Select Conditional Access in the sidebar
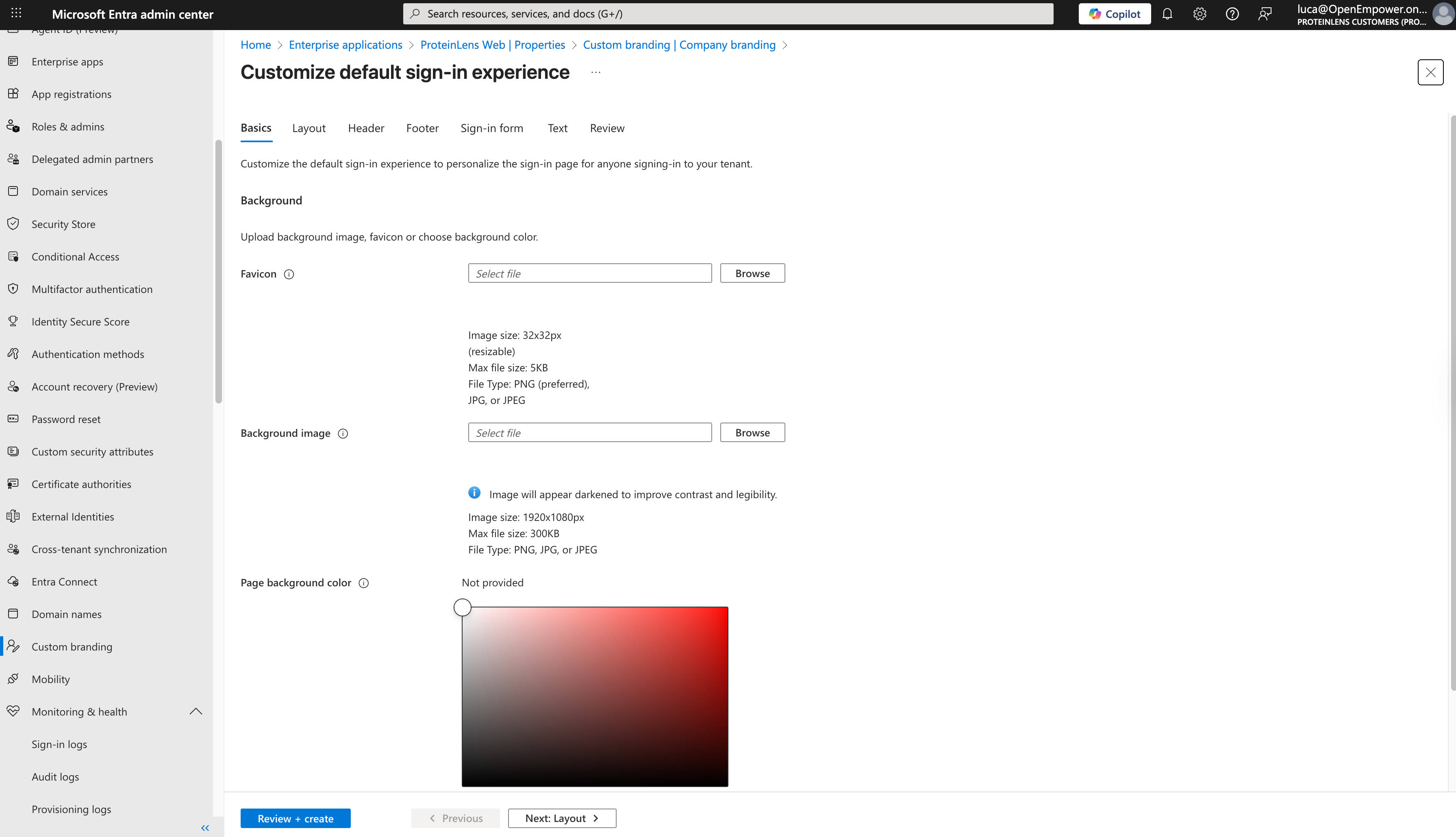 click(75, 256)
